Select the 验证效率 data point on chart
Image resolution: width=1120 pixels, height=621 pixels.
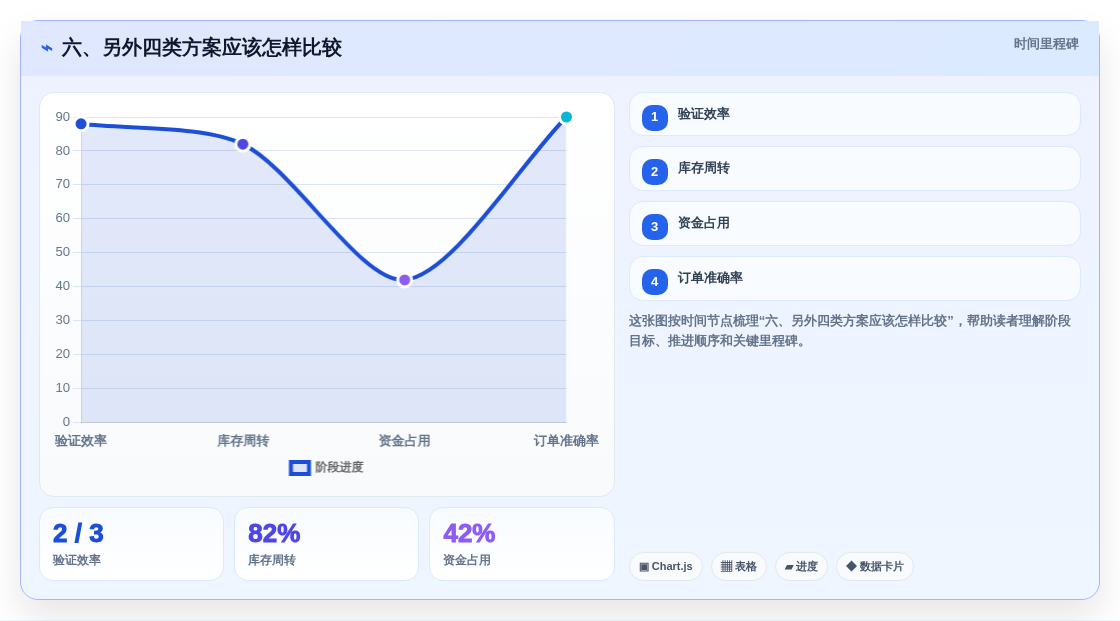click(81, 124)
